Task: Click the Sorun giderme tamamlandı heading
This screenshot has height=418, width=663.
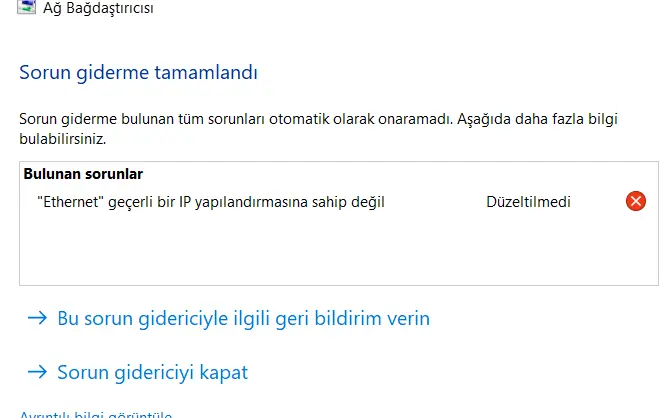Action: (138, 72)
